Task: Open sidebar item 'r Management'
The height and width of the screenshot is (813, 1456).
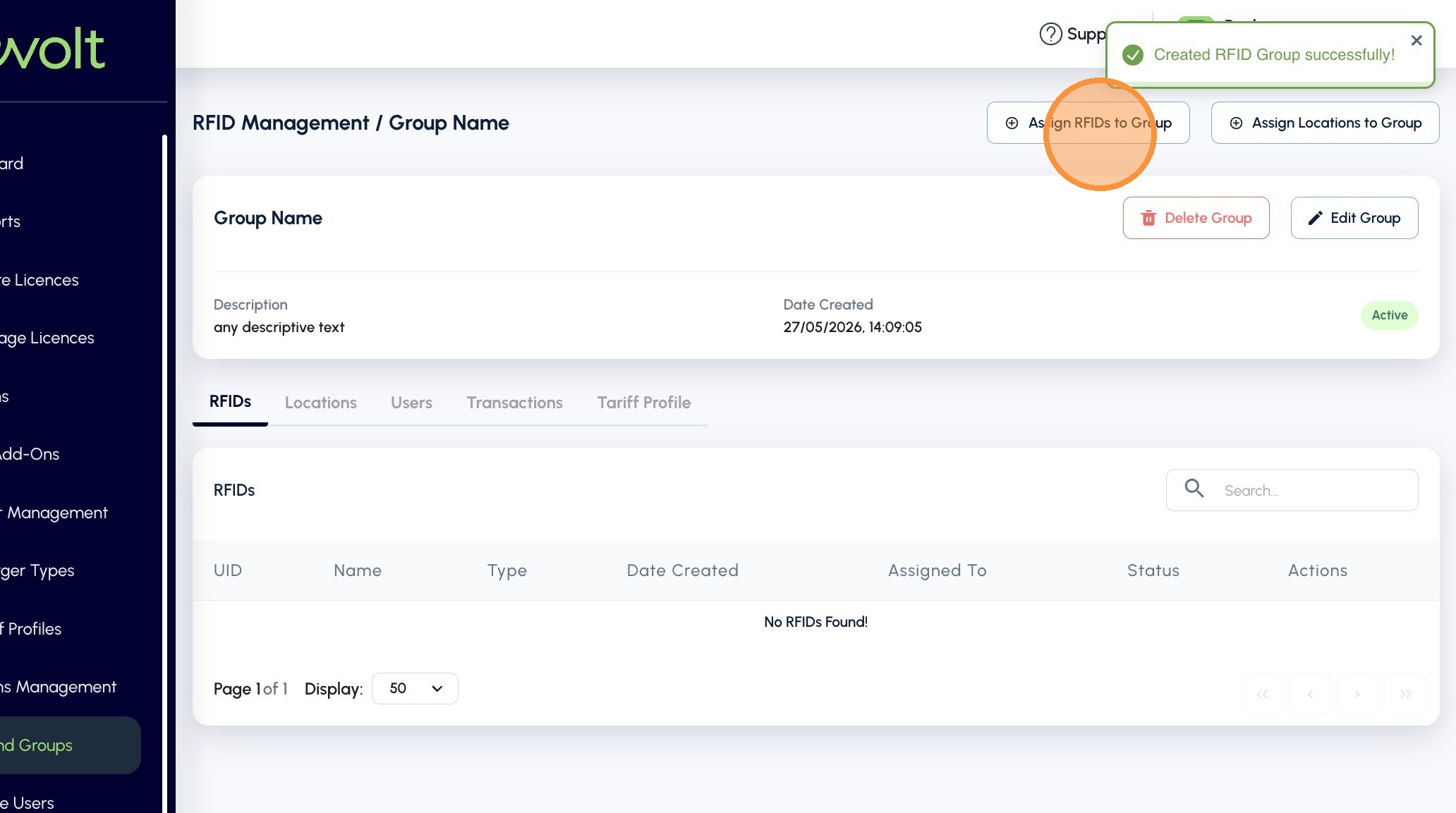Action: point(54,513)
